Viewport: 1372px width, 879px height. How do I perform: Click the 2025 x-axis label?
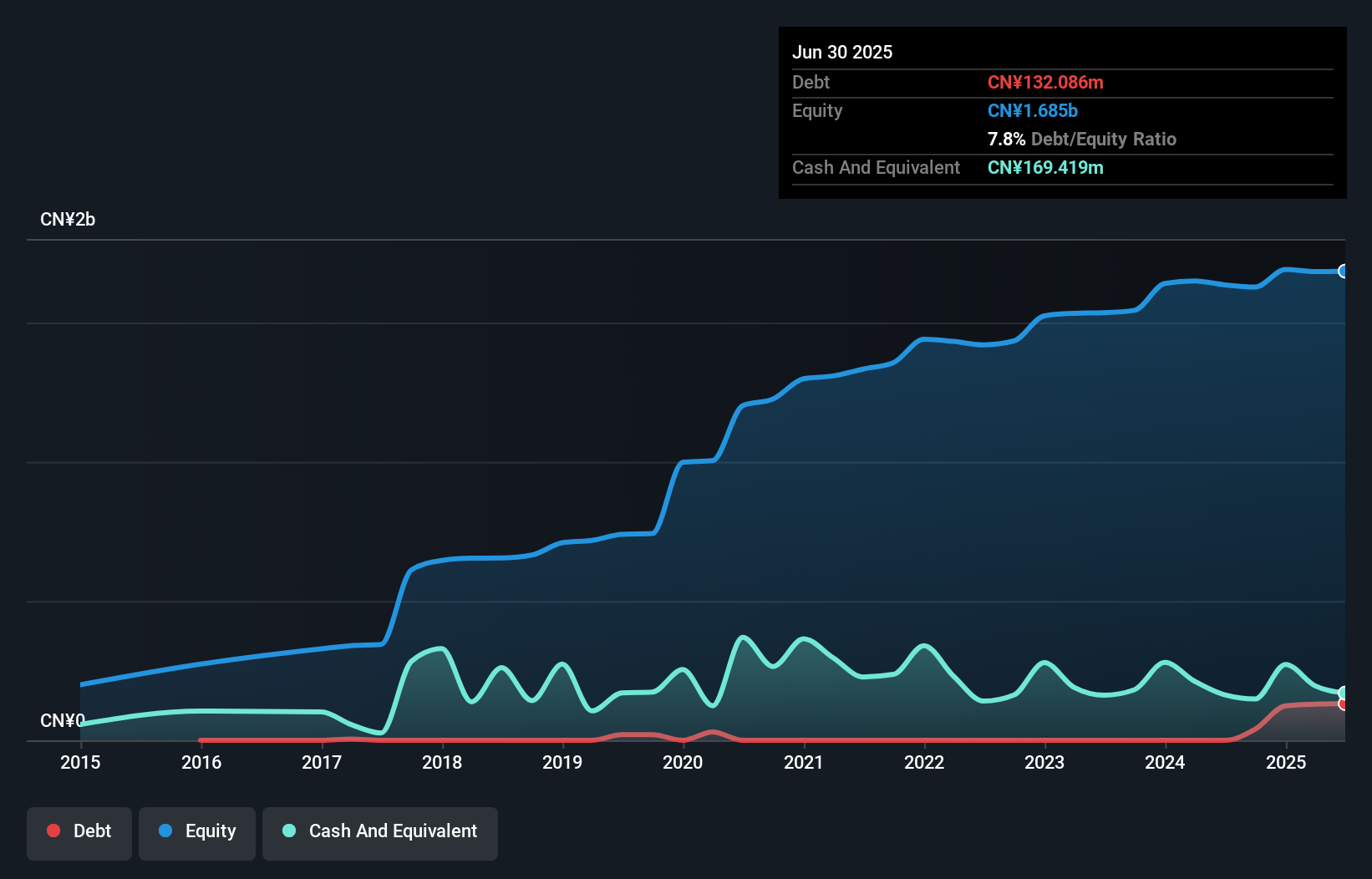[x=1286, y=762]
